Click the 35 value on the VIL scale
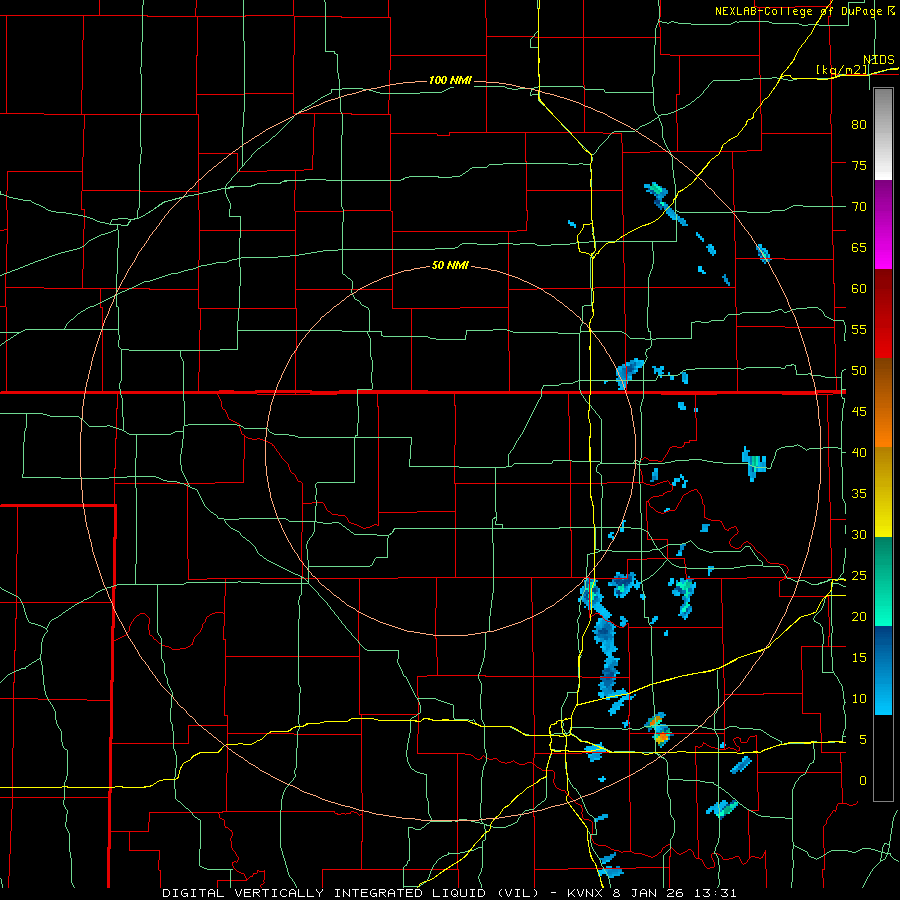This screenshot has height=900, width=900. coord(859,494)
